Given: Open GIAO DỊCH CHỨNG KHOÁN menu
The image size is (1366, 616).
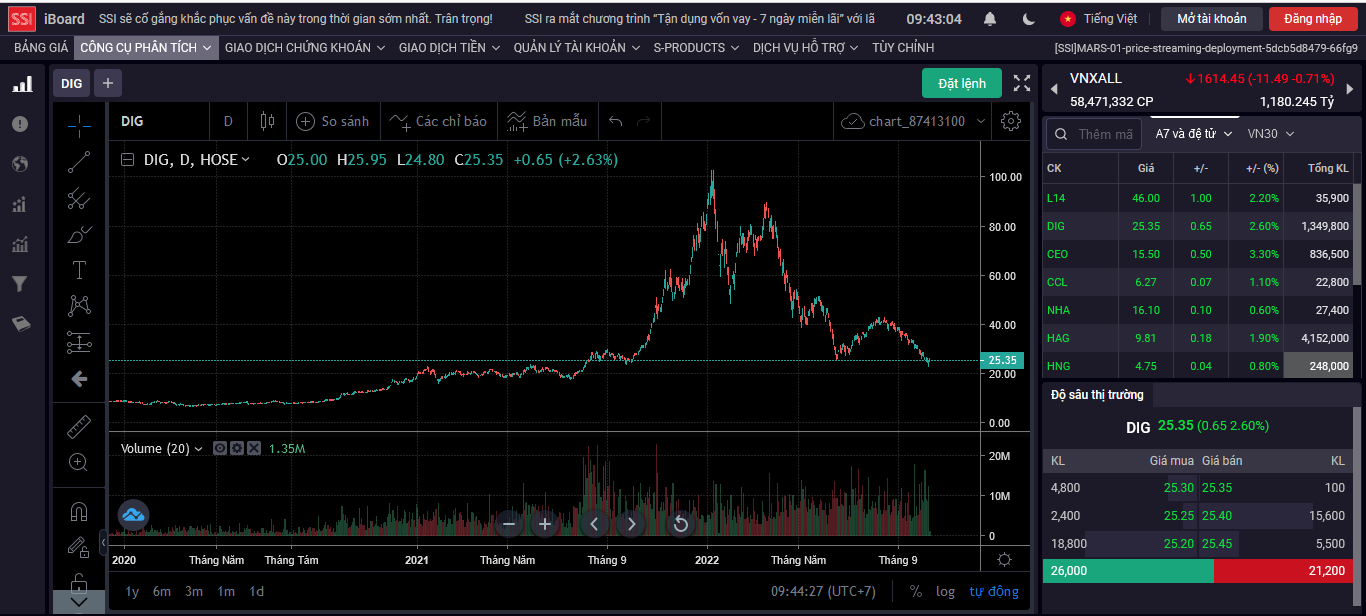Looking at the screenshot, I should point(305,48).
